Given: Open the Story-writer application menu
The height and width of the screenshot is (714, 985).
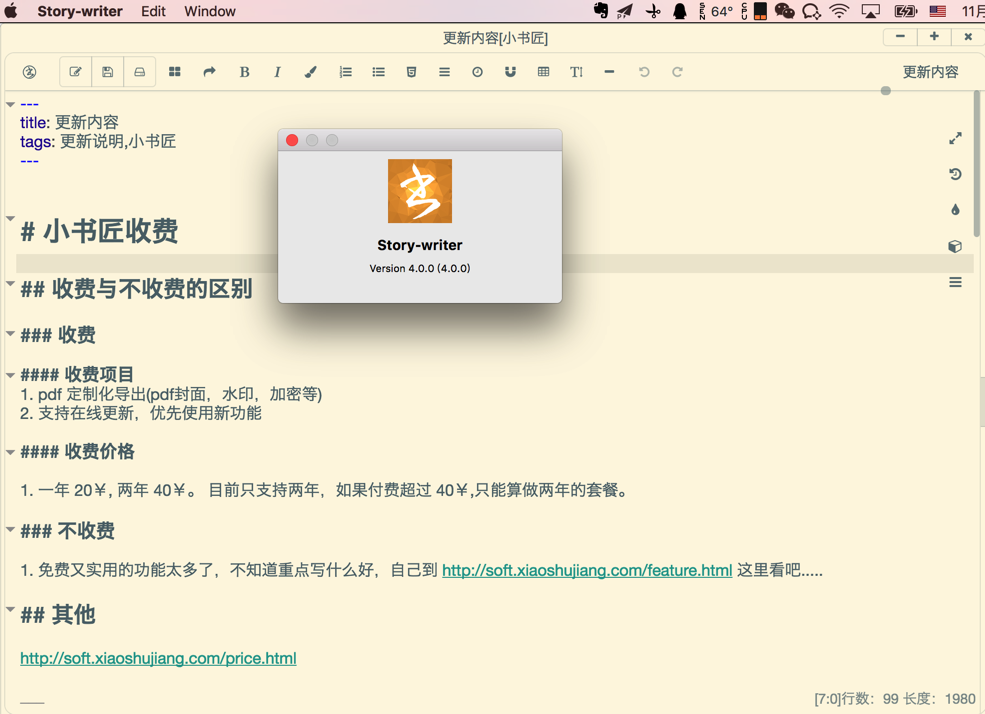Looking at the screenshot, I should point(80,11).
